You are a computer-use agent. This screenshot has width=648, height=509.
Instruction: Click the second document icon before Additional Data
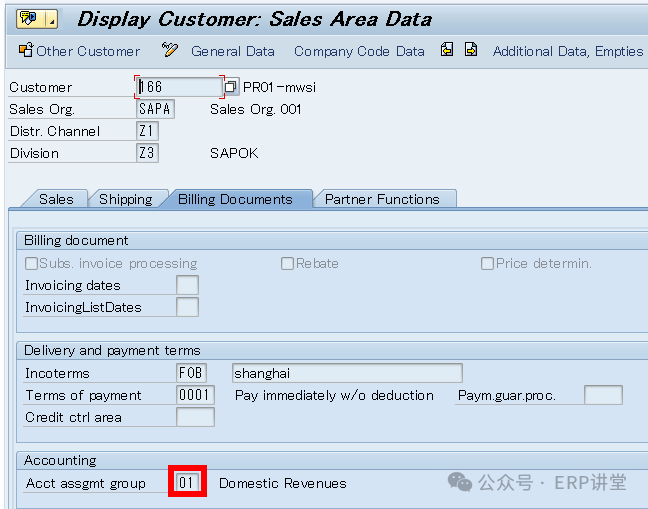471,50
